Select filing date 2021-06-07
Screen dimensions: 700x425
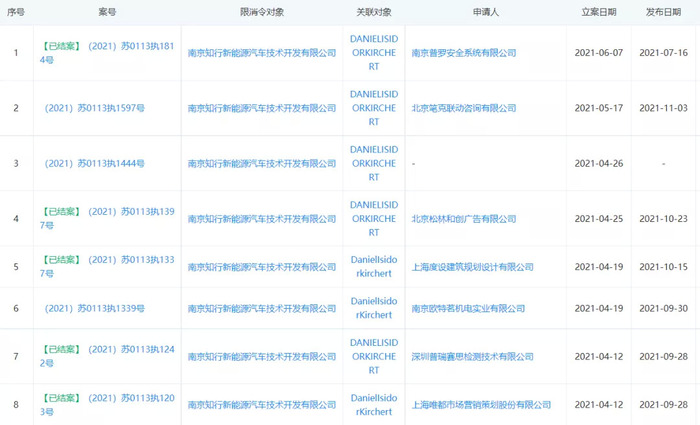point(599,53)
